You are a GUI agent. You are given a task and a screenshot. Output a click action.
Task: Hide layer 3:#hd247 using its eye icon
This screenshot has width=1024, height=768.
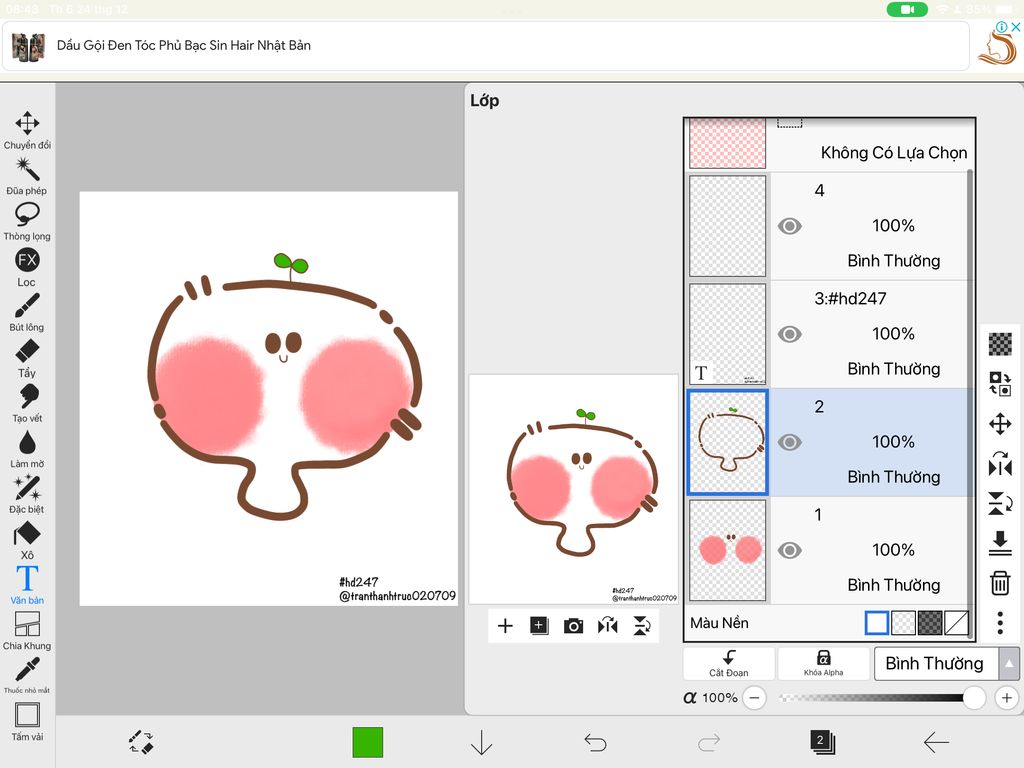tap(790, 334)
